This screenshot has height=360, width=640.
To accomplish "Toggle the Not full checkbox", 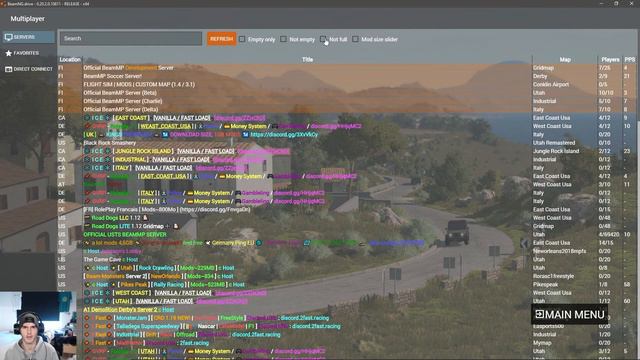I will 323,39.
